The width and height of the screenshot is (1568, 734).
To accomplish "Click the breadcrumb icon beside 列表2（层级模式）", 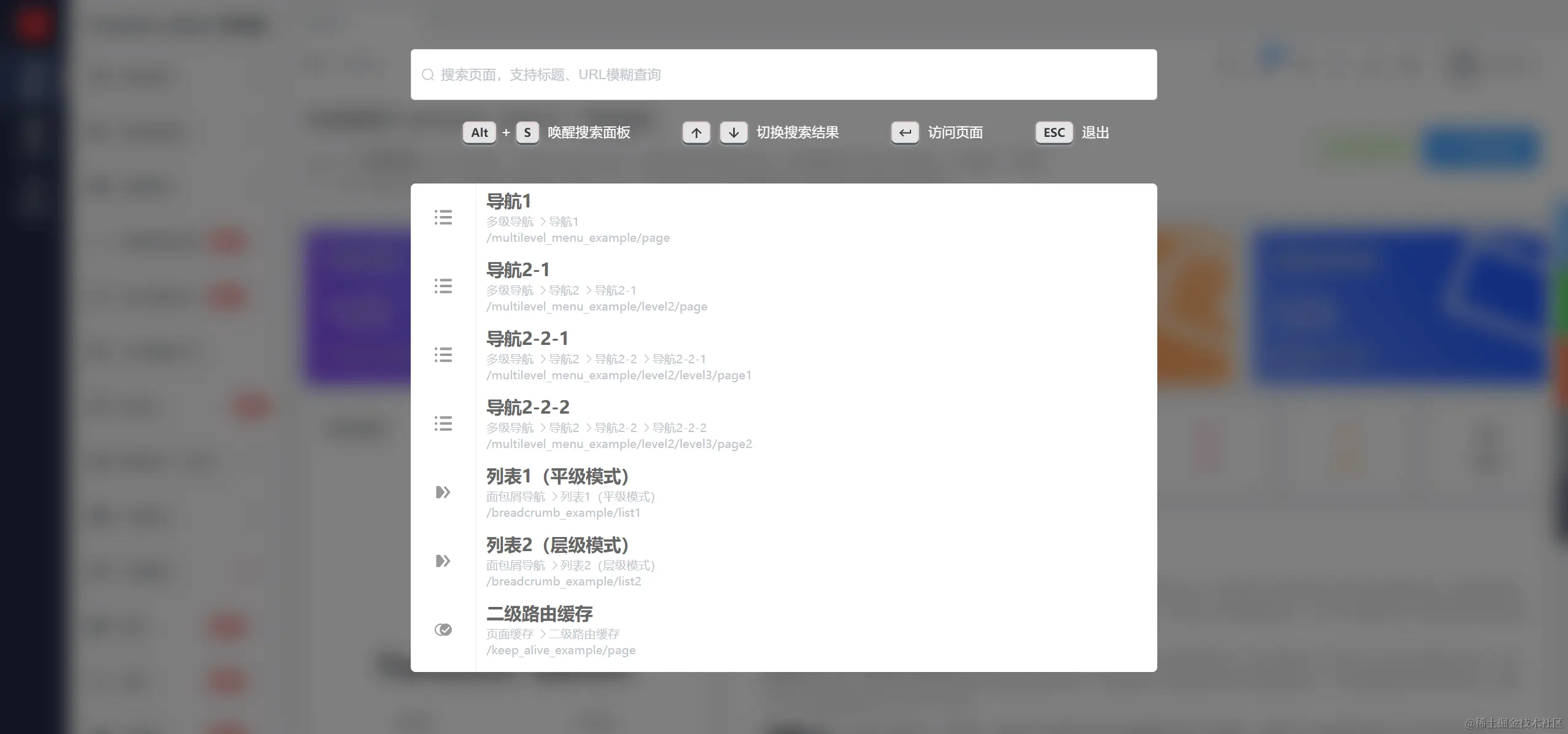I will [x=443, y=561].
